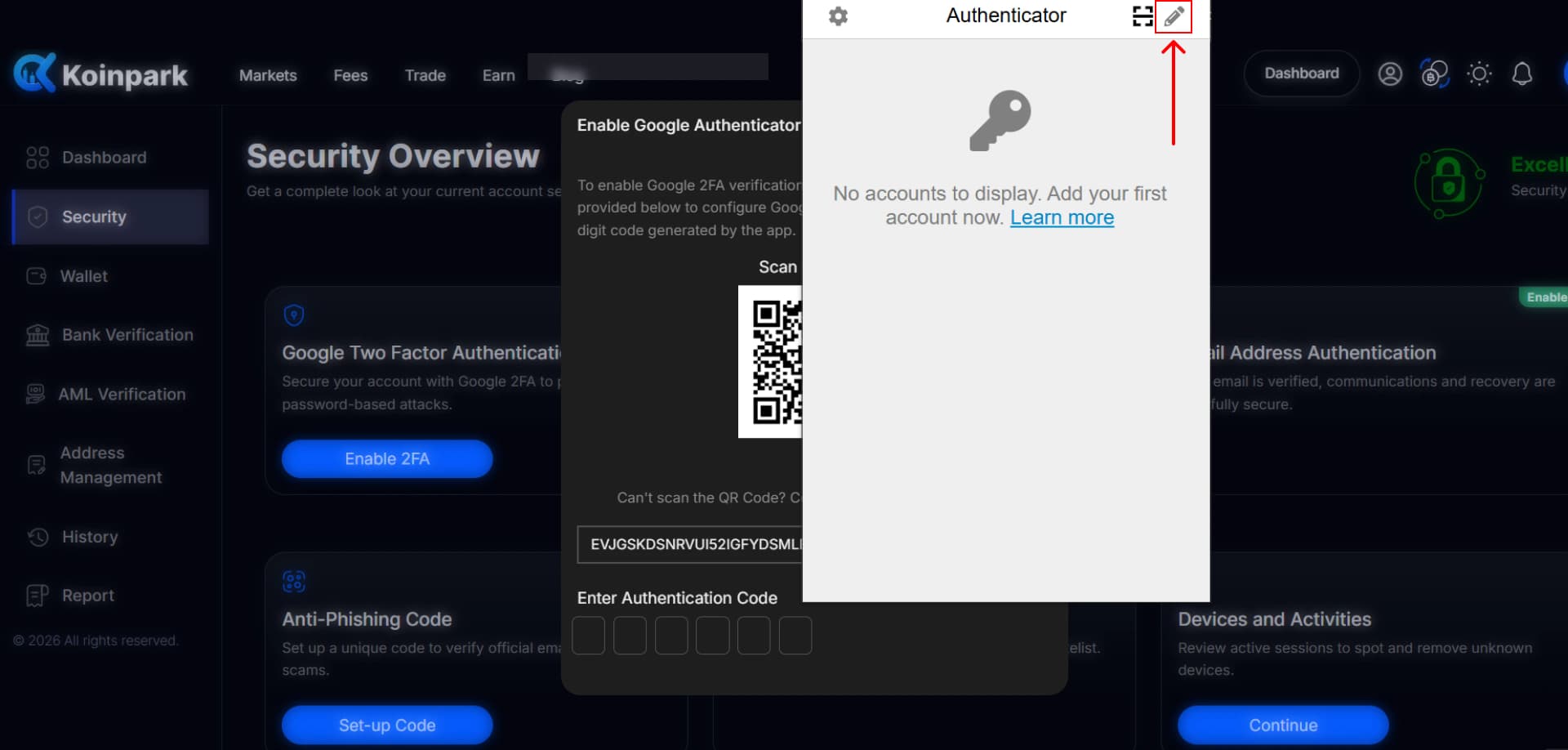Open Report in the sidebar
Image resolution: width=1568 pixels, height=750 pixels.
(x=70, y=596)
